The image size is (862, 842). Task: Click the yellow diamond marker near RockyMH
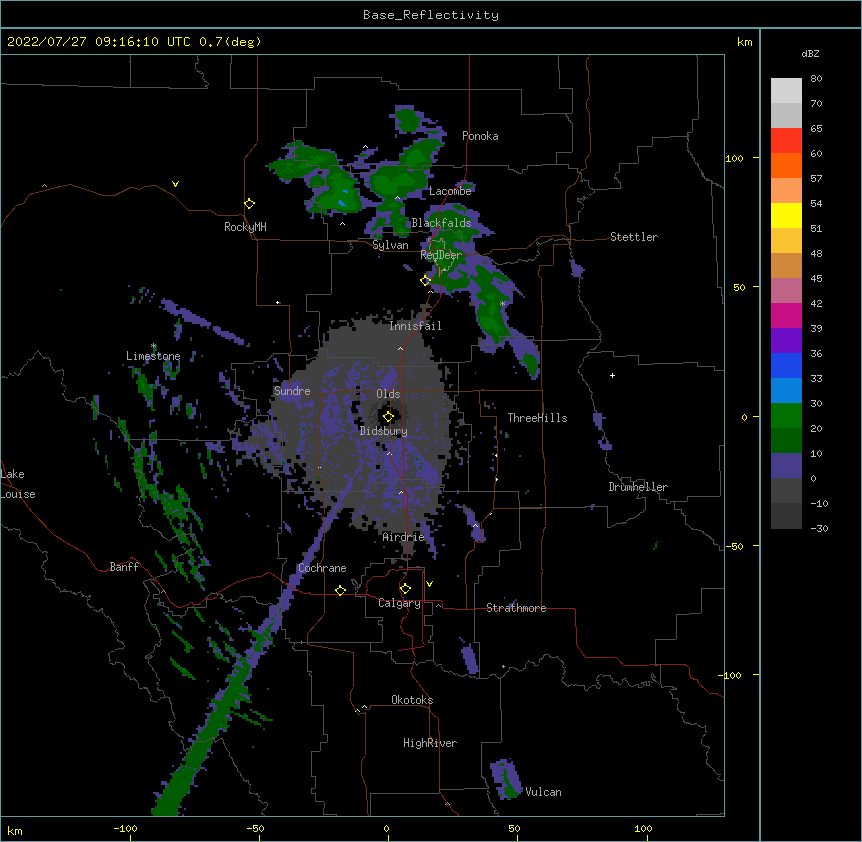pyautogui.click(x=250, y=204)
